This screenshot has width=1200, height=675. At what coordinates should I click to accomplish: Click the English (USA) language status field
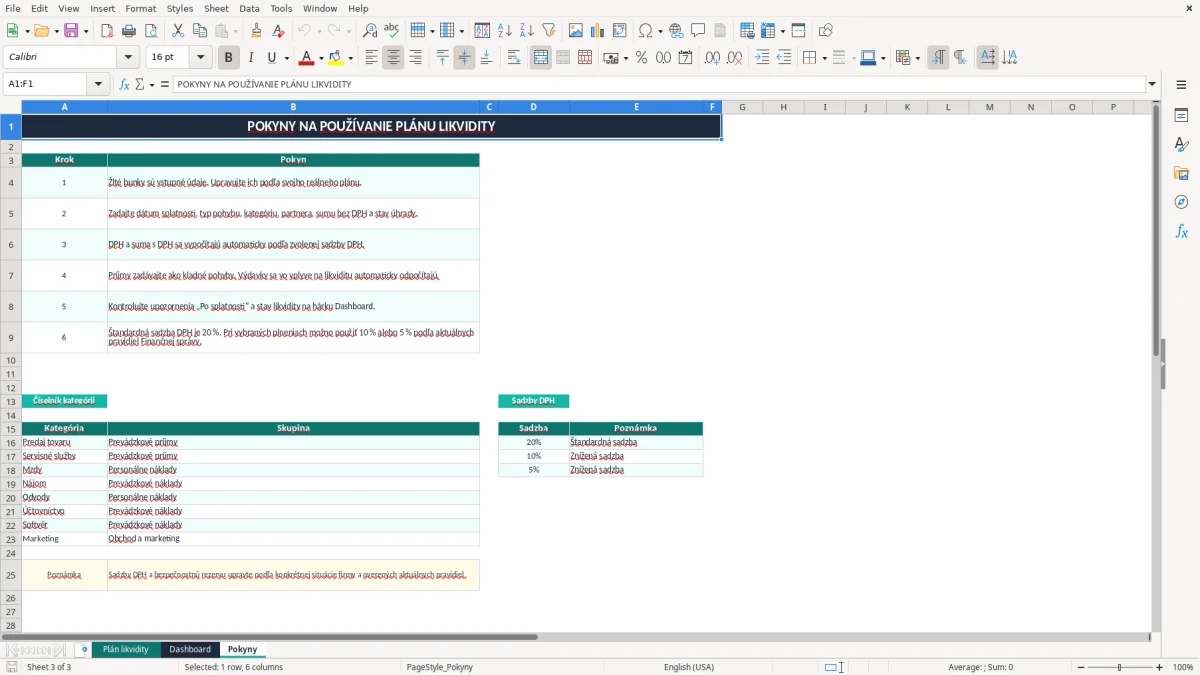tap(689, 667)
